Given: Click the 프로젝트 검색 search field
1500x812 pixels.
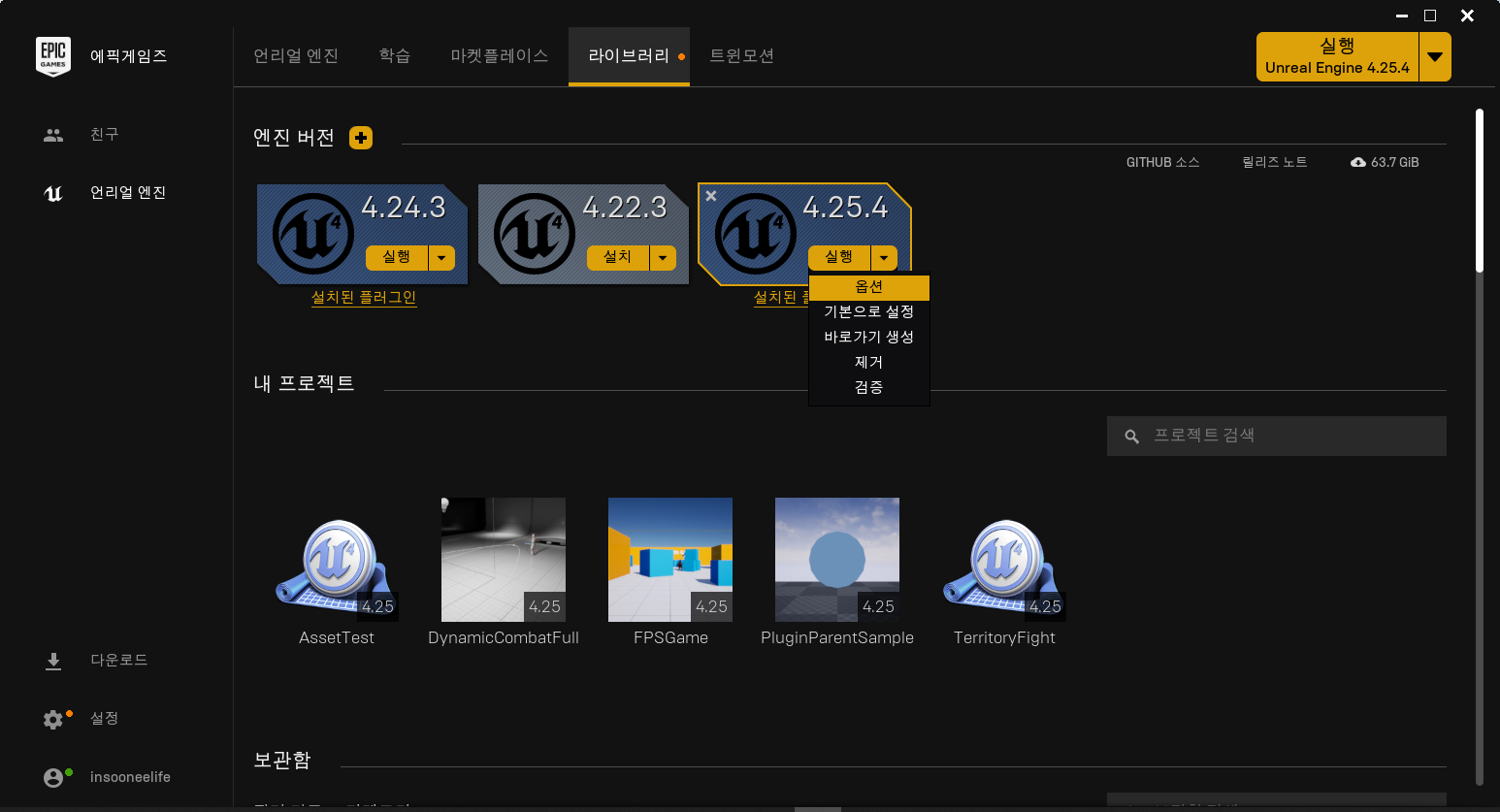Looking at the screenshot, I should click(1277, 437).
